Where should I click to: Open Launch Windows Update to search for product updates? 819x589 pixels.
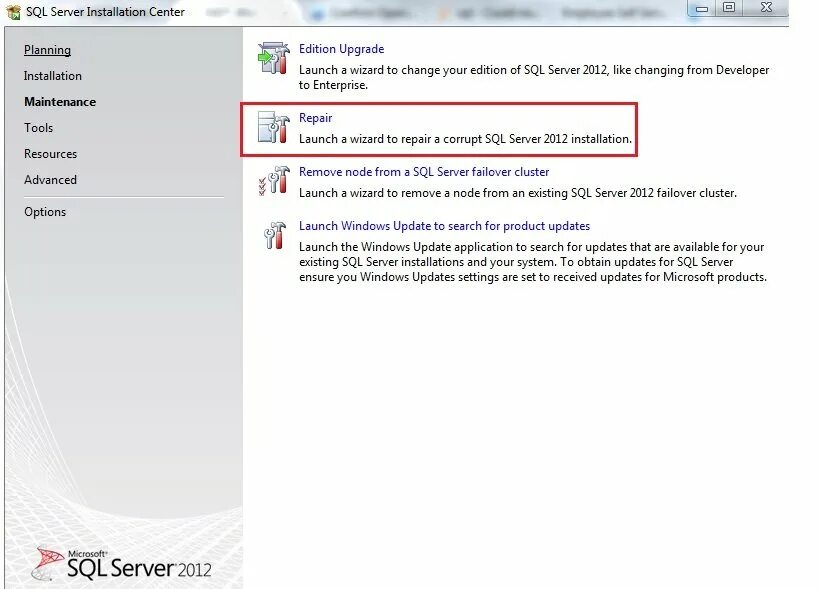(x=444, y=226)
